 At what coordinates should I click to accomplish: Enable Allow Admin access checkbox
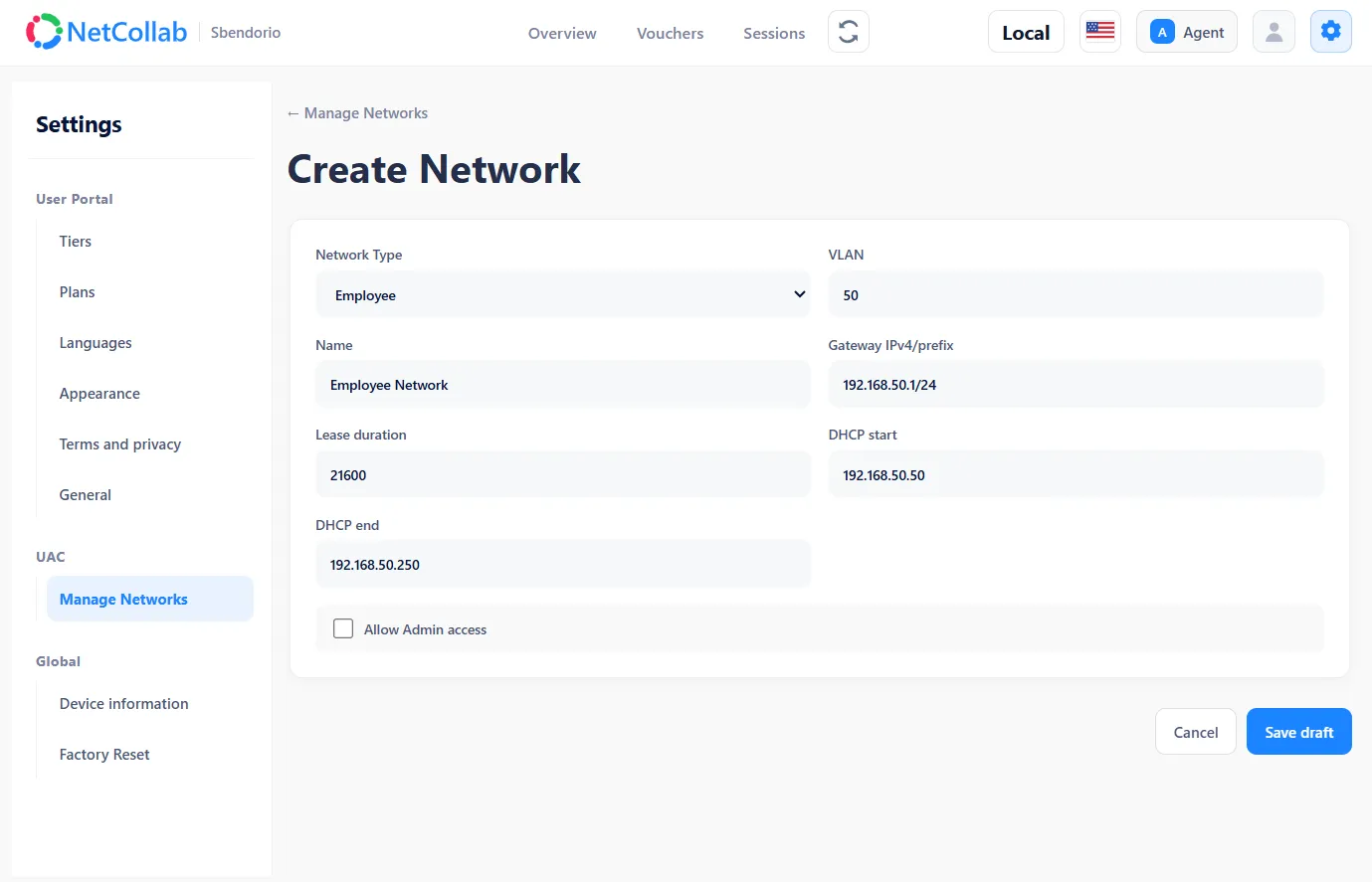pos(343,628)
